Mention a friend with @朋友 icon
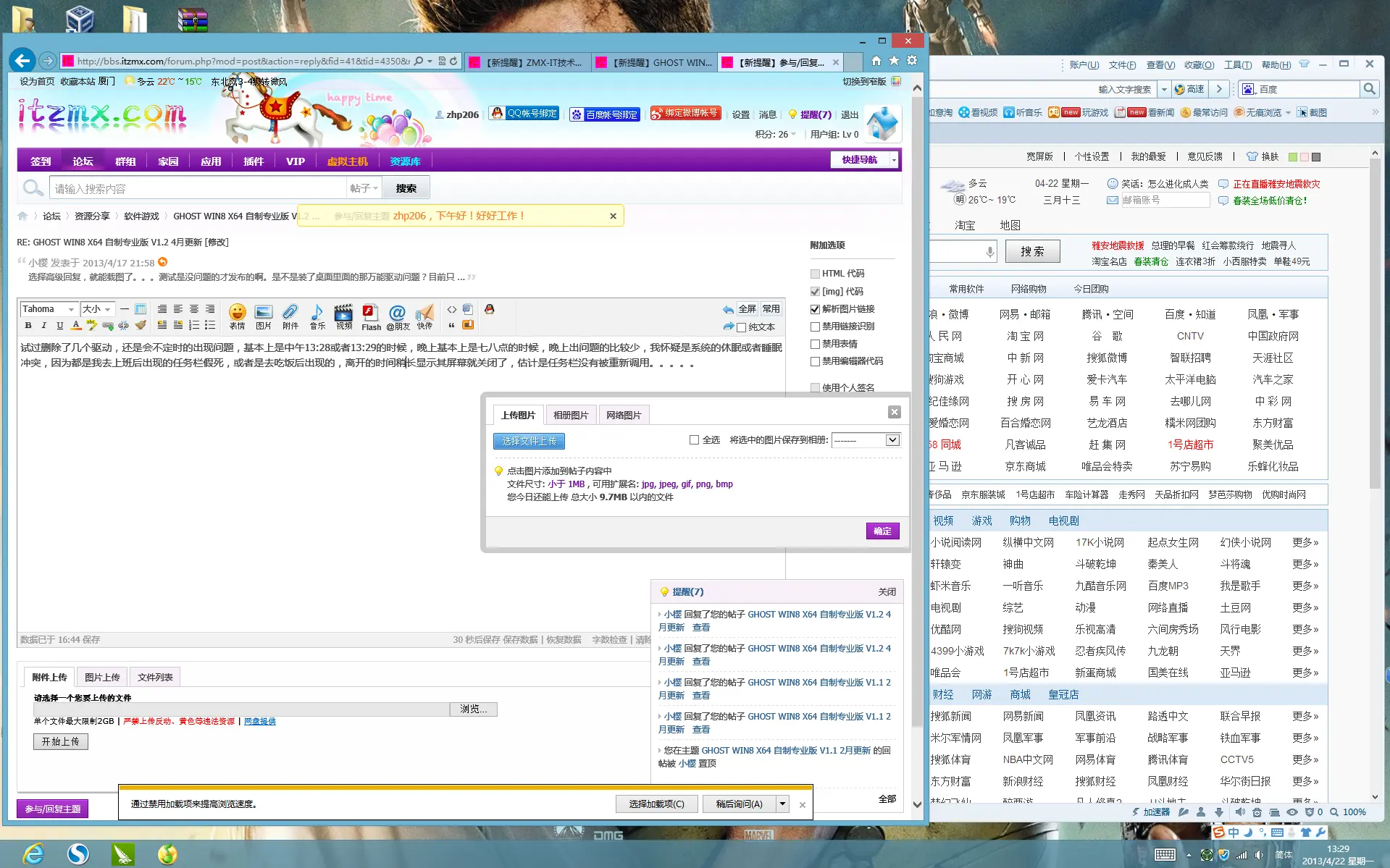This screenshot has width=1390, height=868. click(398, 316)
